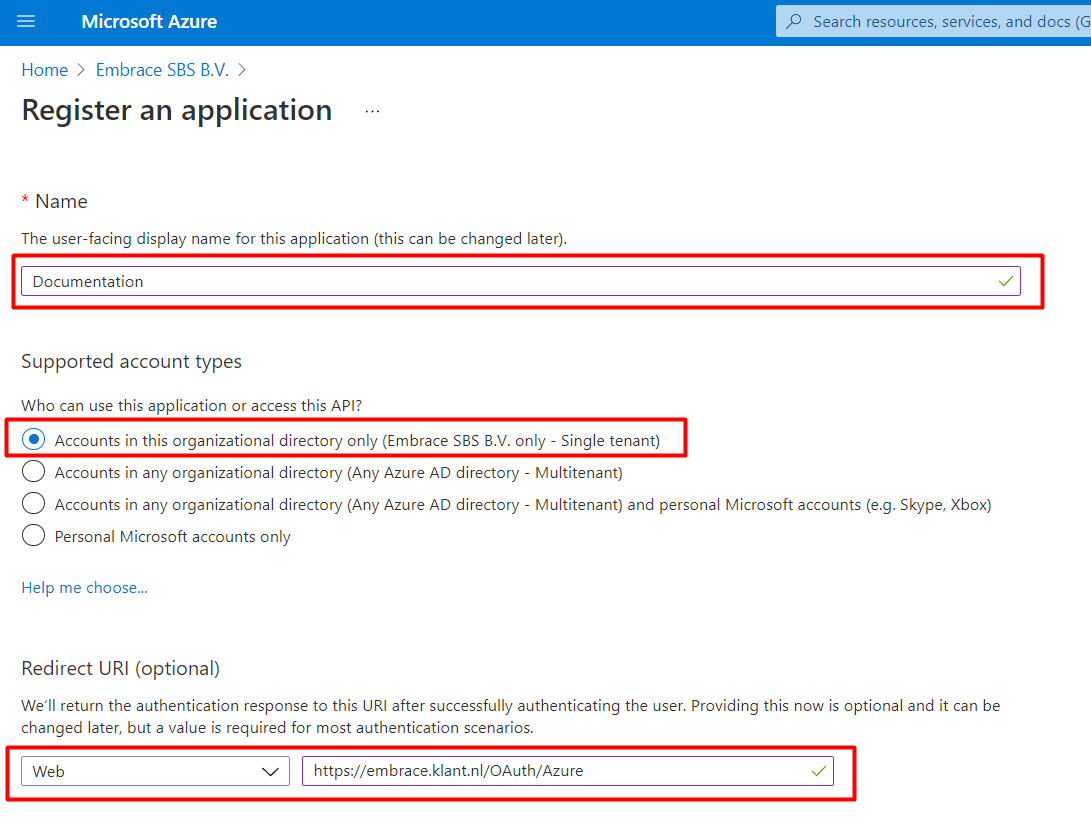The image size is (1091, 837).
Task: Open the Help me choose link
Action: (x=84, y=588)
